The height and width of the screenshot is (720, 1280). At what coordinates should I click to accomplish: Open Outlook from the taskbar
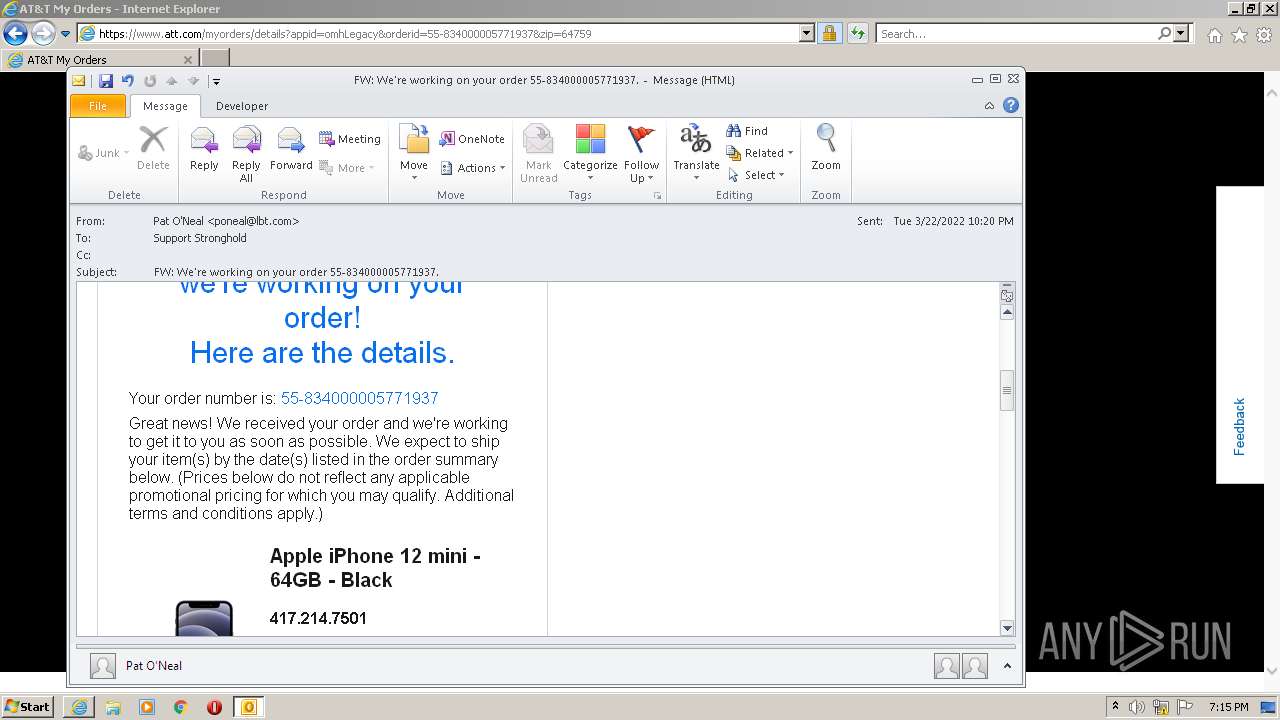point(248,707)
